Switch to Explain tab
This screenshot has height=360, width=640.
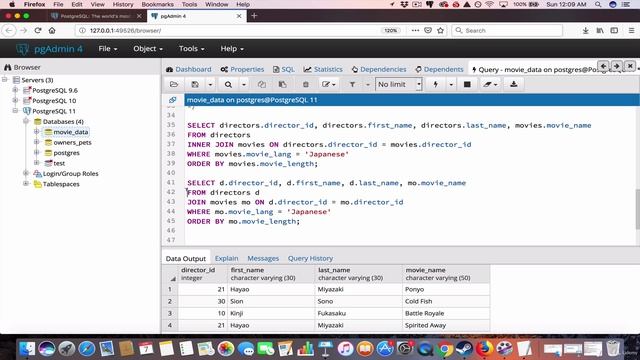pyautogui.click(x=227, y=258)
